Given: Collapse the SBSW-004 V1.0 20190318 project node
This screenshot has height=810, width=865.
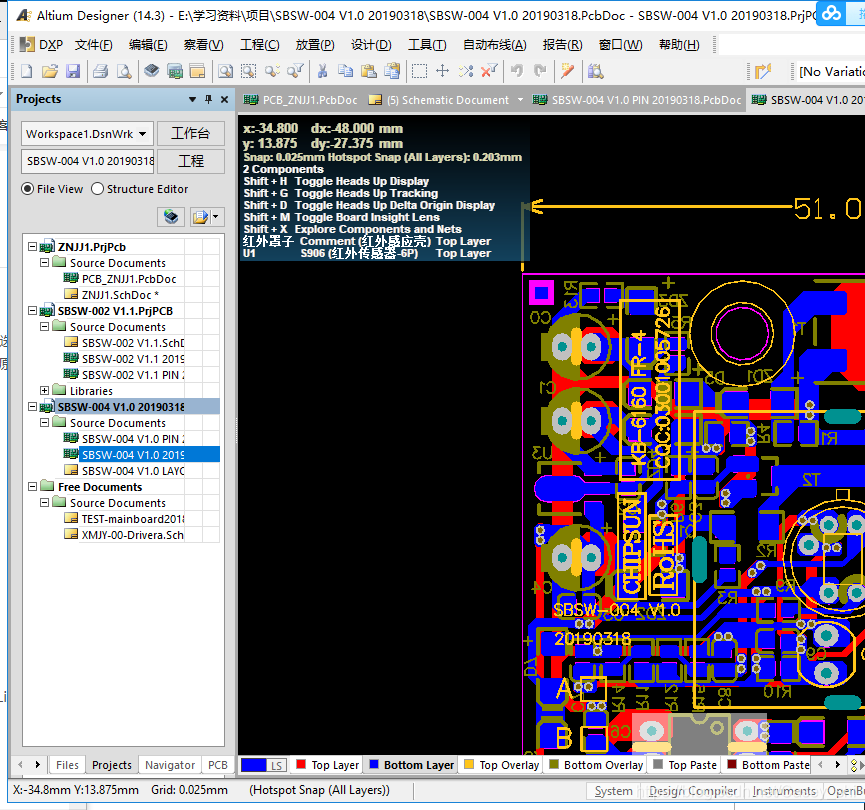Looking at the screenshot, I should click(33, 407).
